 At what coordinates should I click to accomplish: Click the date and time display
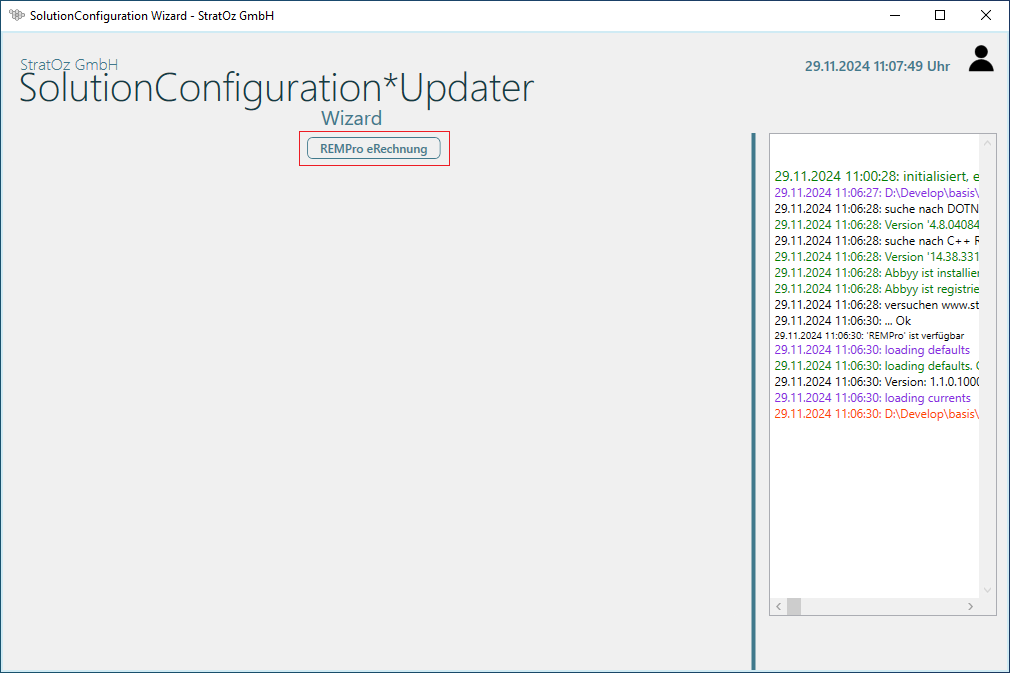(877, 66)
